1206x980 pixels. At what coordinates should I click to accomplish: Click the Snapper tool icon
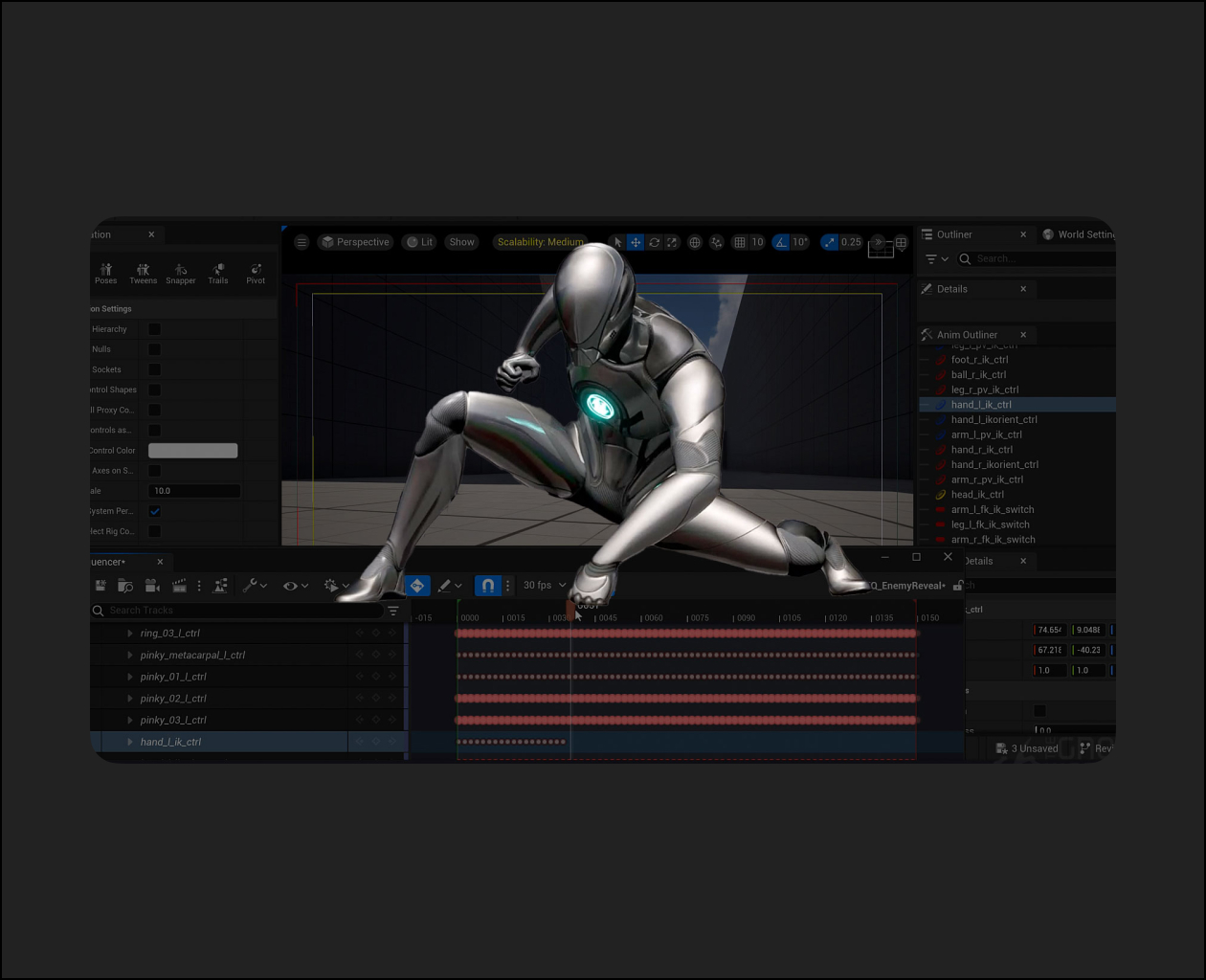click(x=180, y=274)
